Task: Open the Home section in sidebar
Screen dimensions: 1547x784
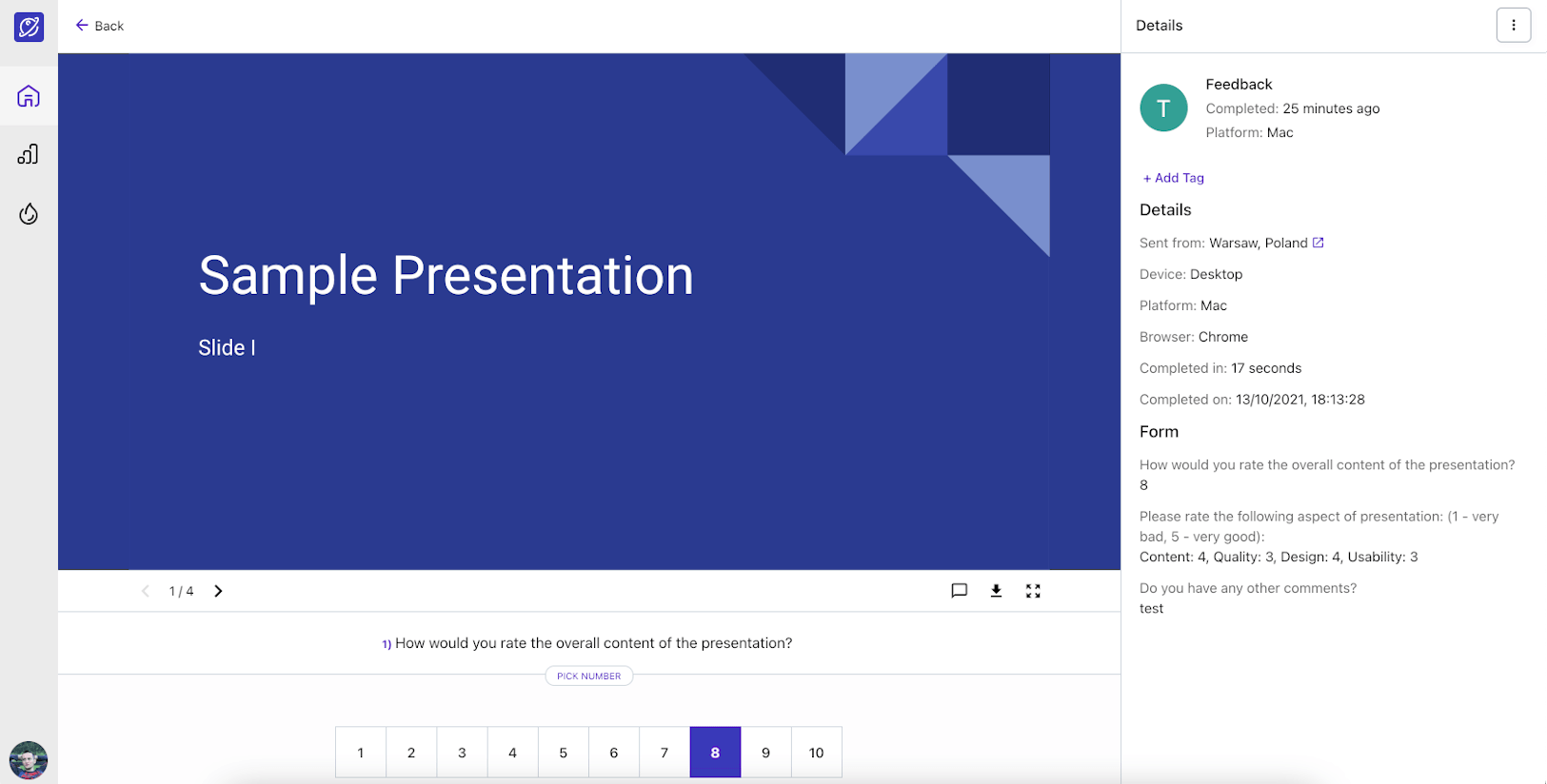Action: point(29,96)
